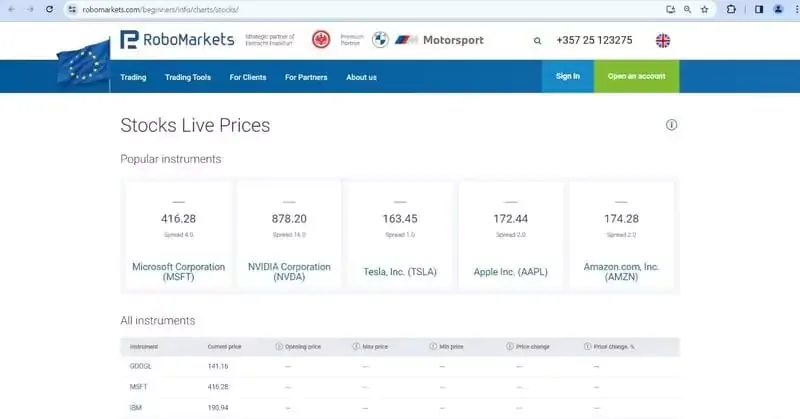This screenshot has width=800, height=419.
Task: Click the Open an account button
Action: tap(637, 76)
